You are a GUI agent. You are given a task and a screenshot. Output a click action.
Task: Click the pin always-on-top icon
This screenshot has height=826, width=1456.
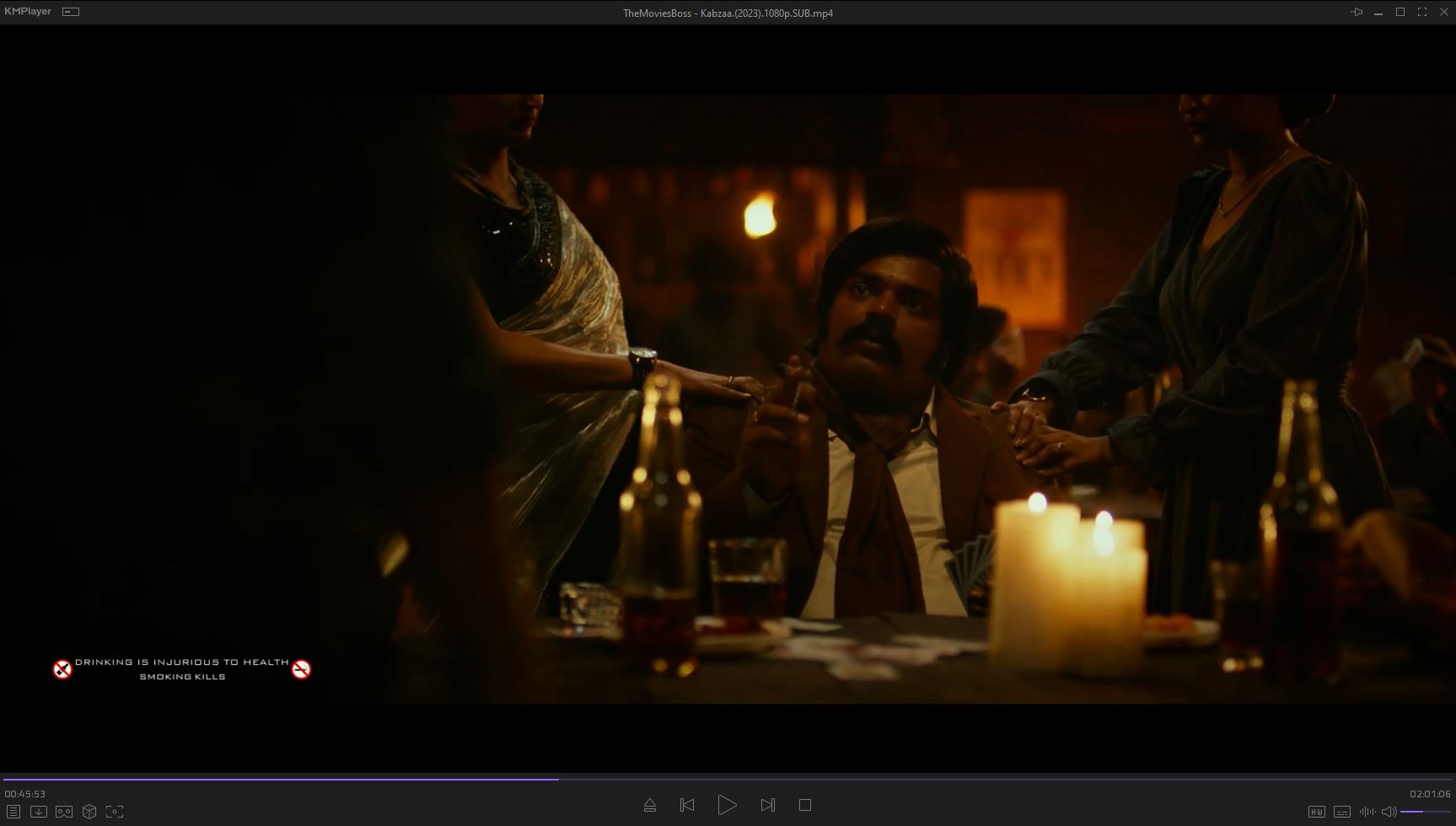click(x=1357, y=13)
